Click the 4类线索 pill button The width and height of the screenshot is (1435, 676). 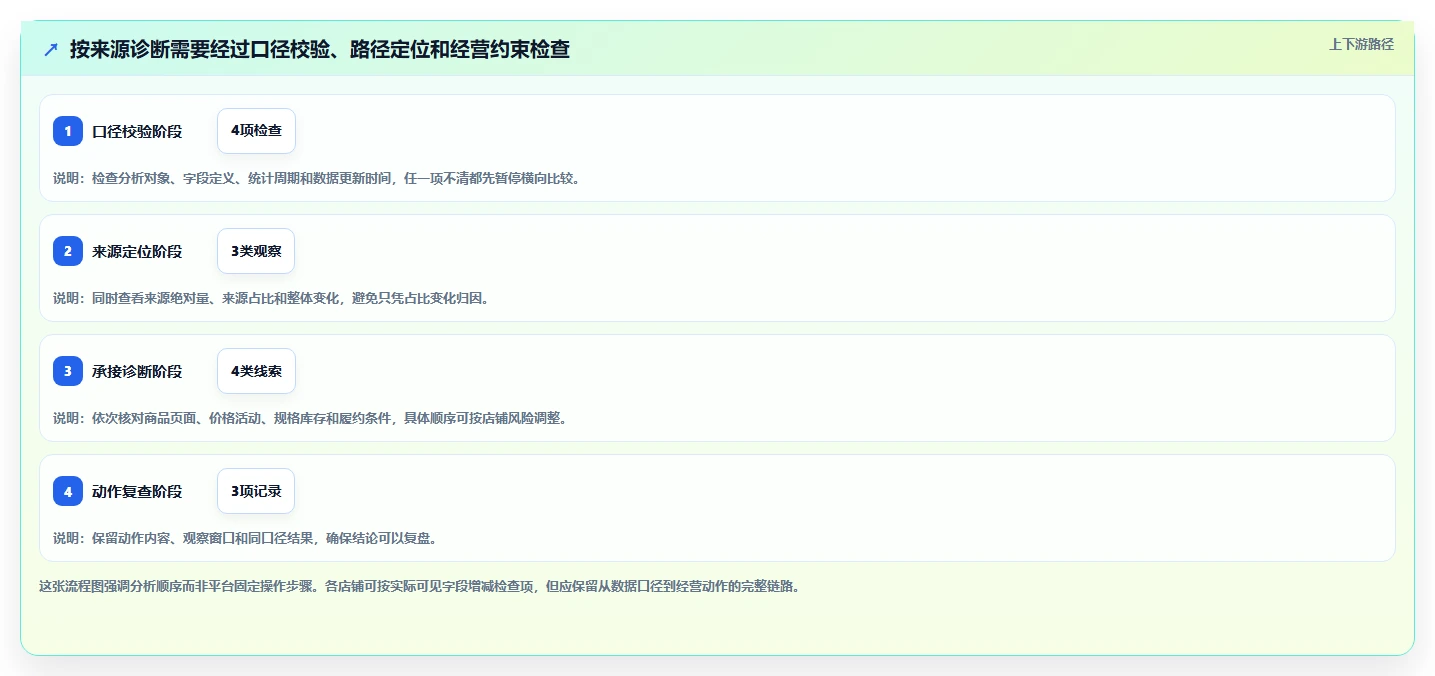(x=256, y=371)
